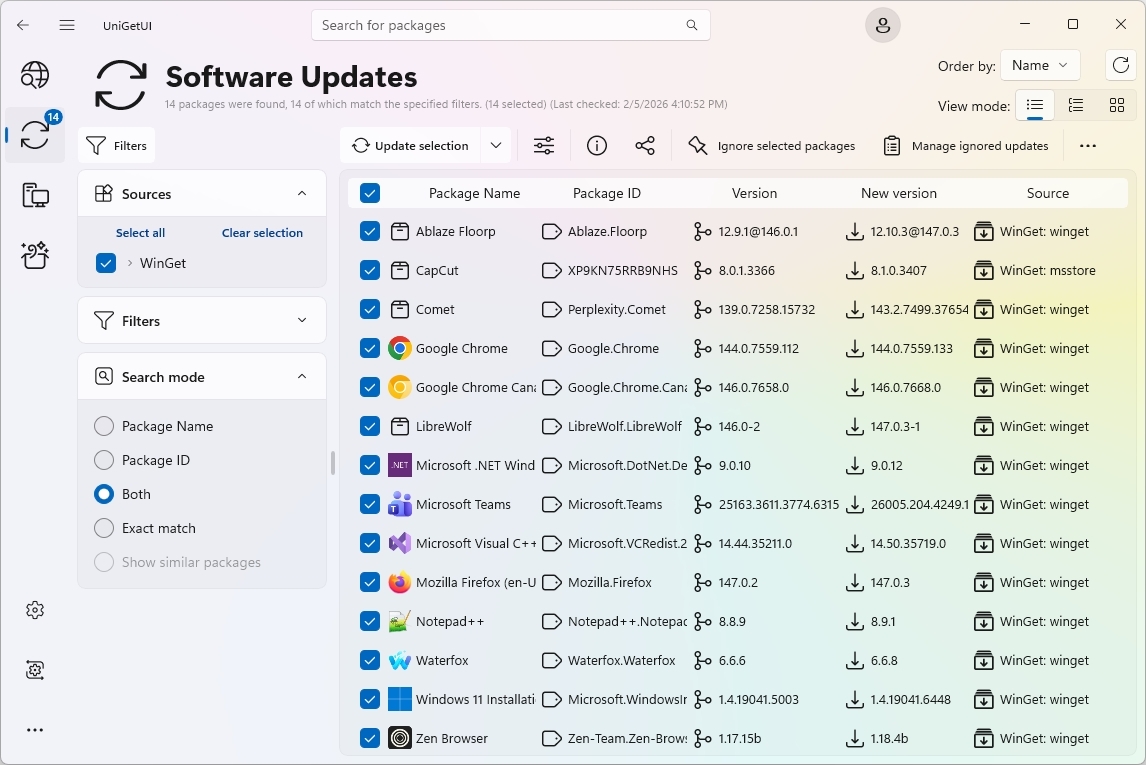Share selected packages using the share icon

click(645, 145)
